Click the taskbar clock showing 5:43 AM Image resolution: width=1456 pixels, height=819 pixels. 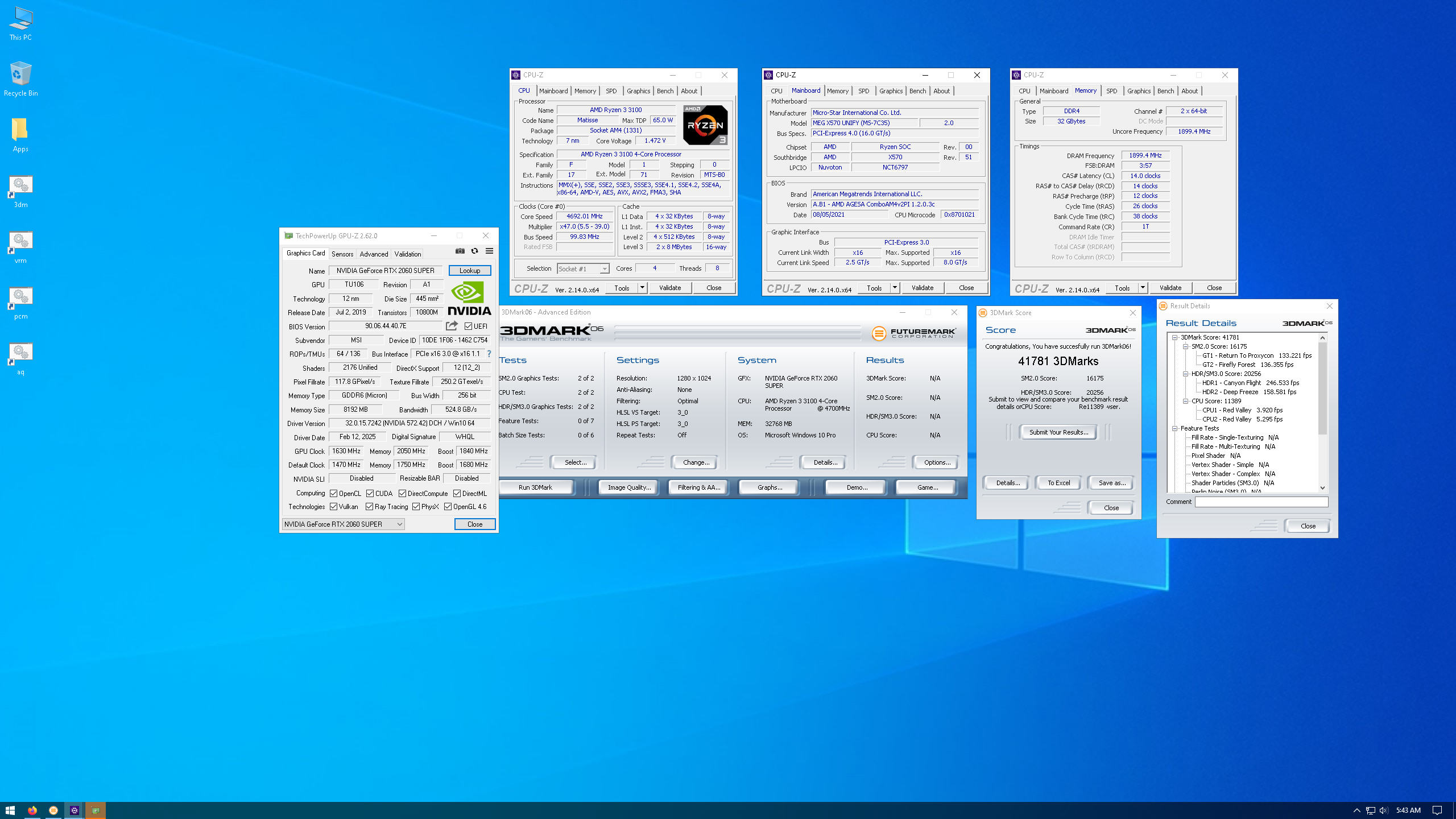coord(1408,810)
